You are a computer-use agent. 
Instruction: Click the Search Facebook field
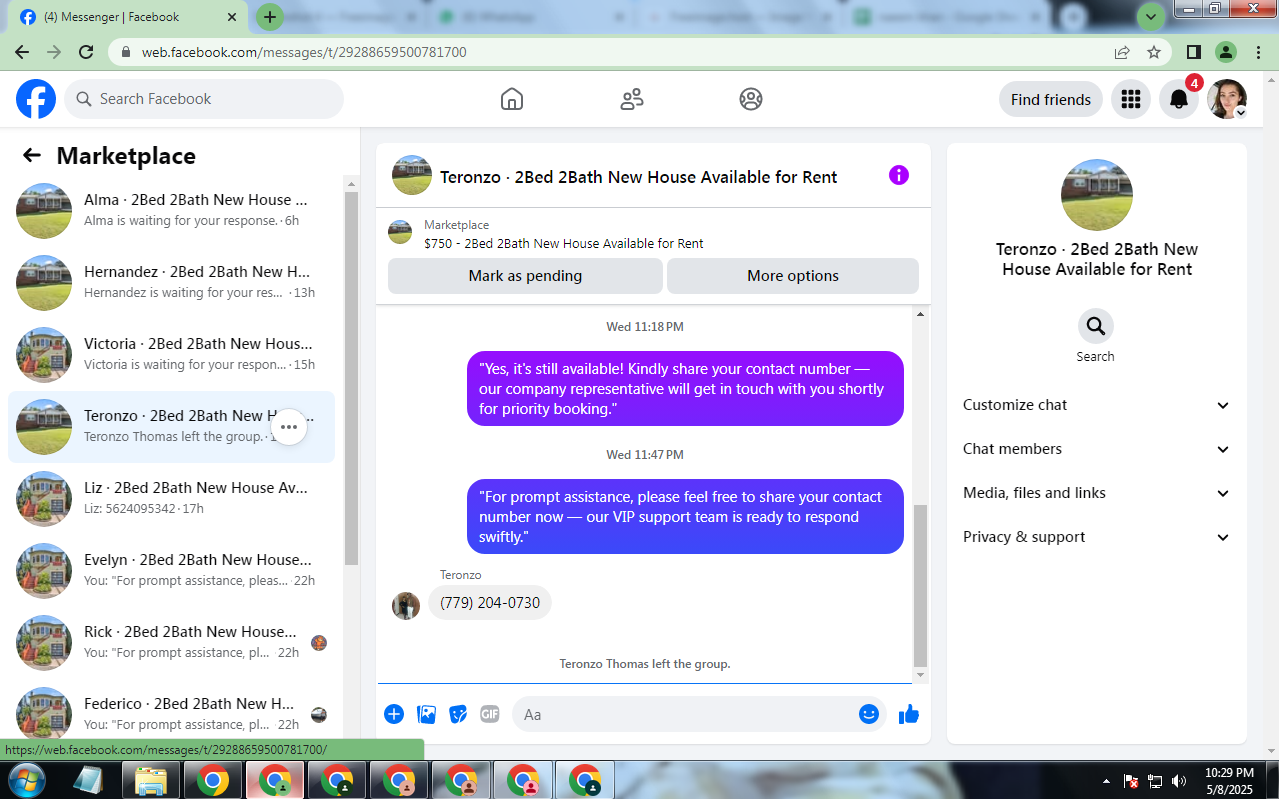click(x=204, y=99)
